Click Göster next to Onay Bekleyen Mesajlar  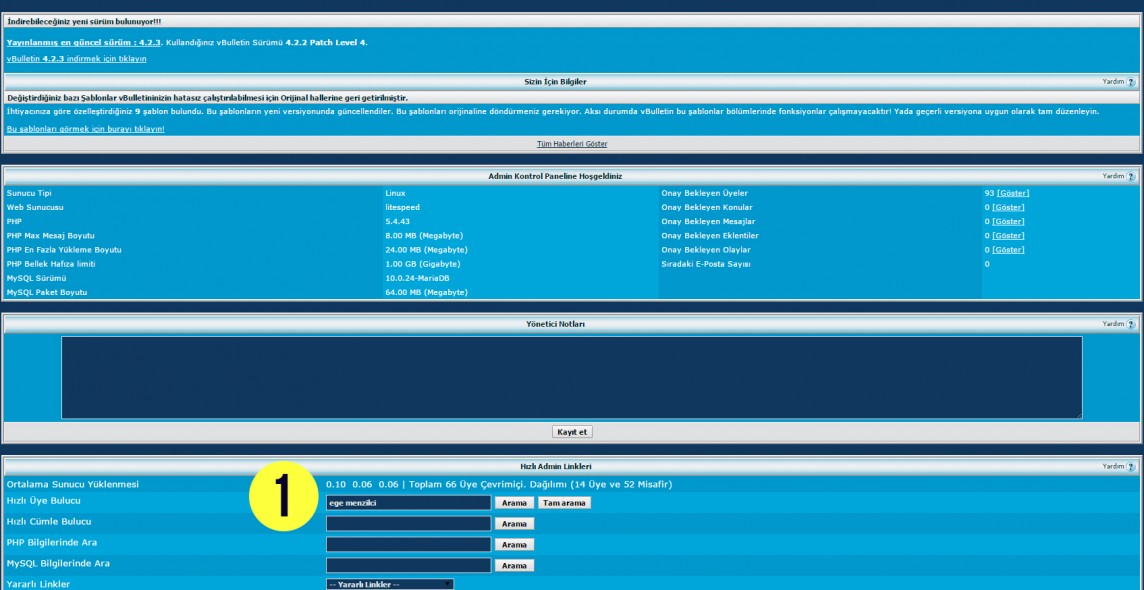1008,221
